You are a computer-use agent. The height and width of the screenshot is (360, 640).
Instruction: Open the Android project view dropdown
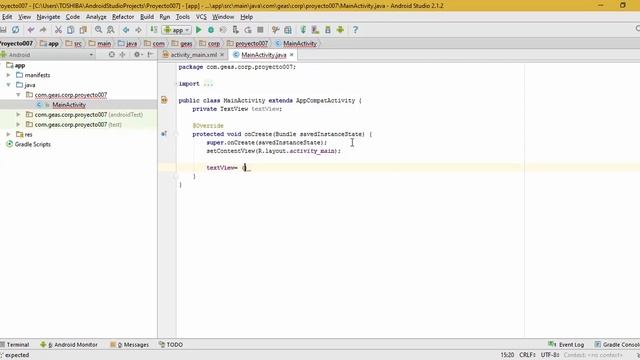(47, 55)
